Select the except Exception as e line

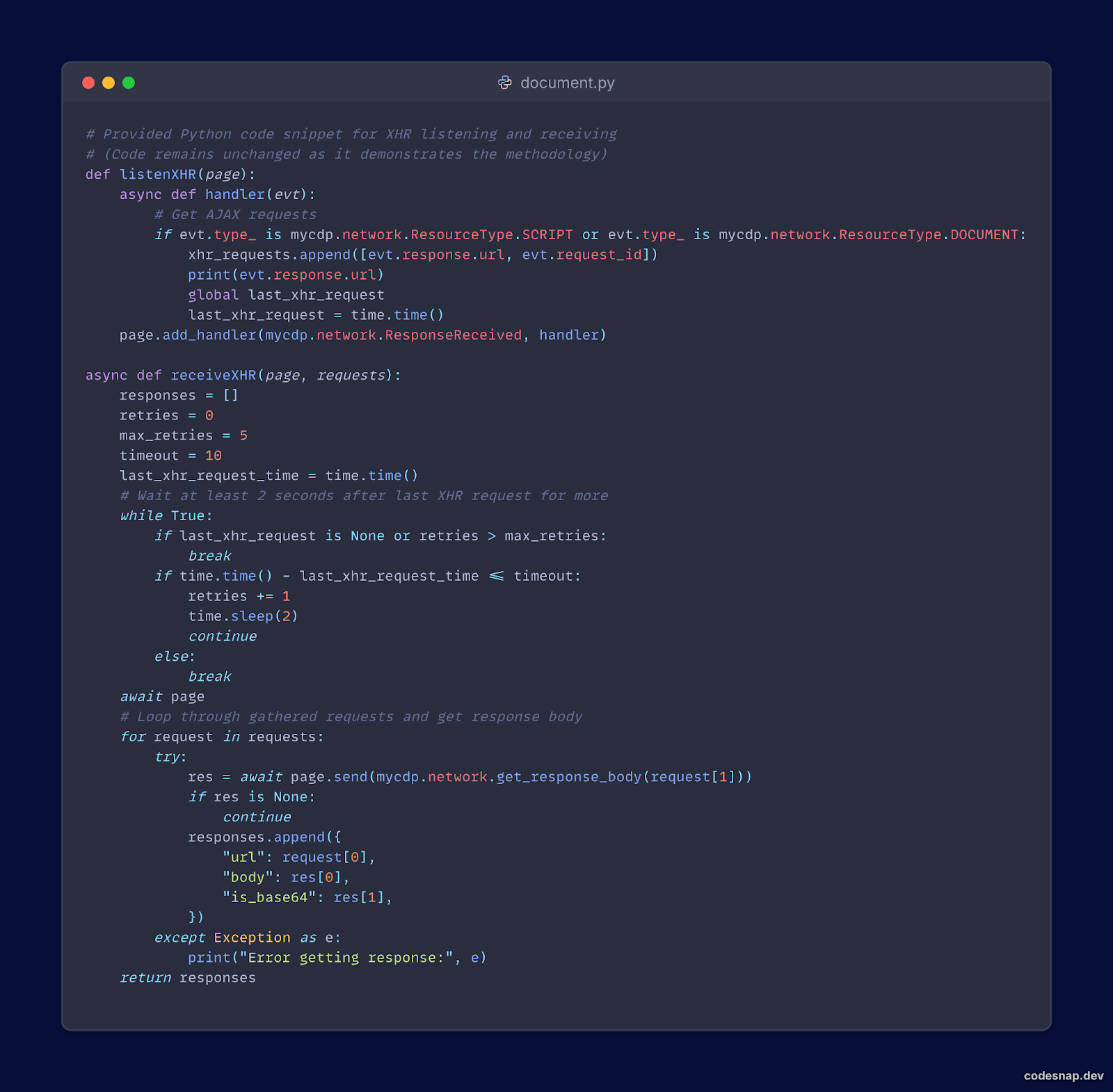(x=246, y=938)
